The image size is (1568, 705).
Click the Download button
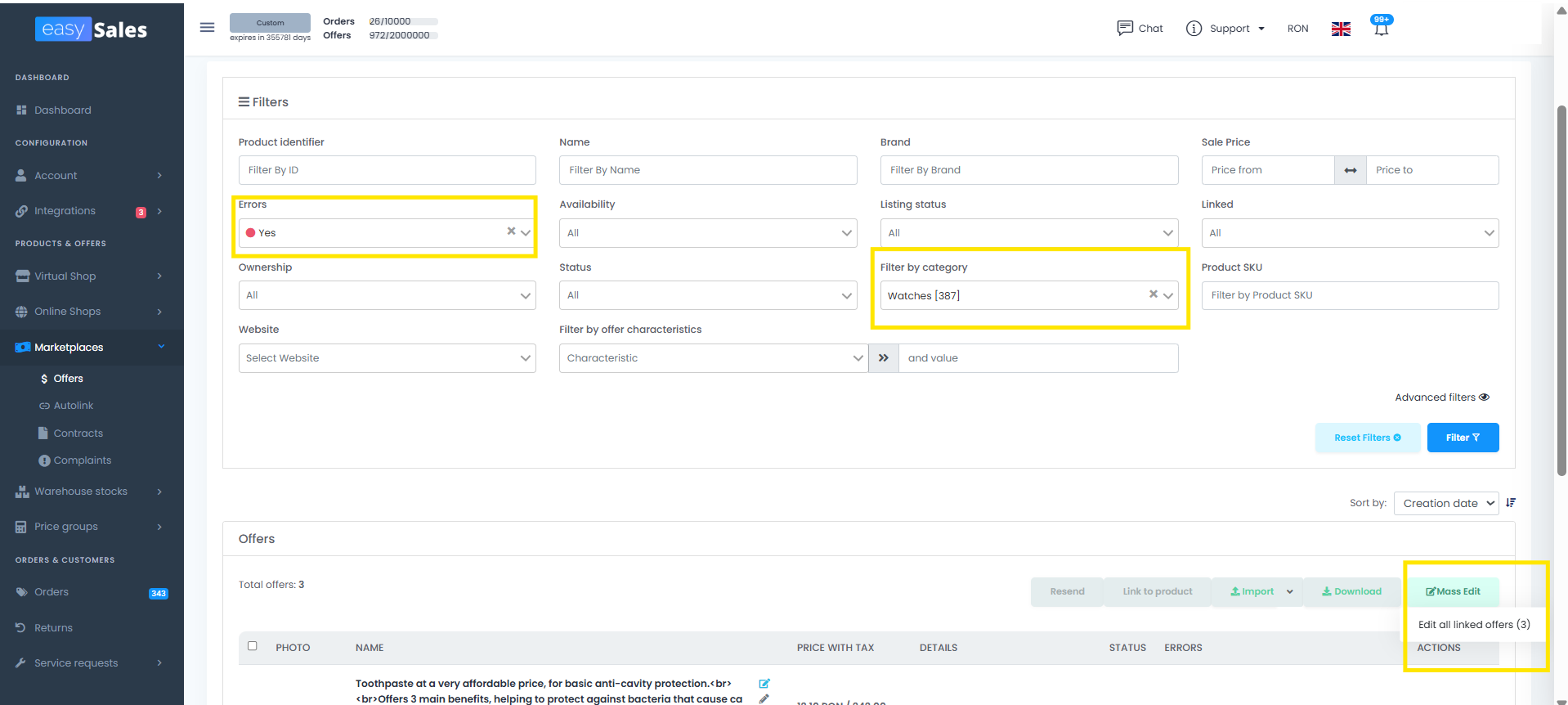1351,591
